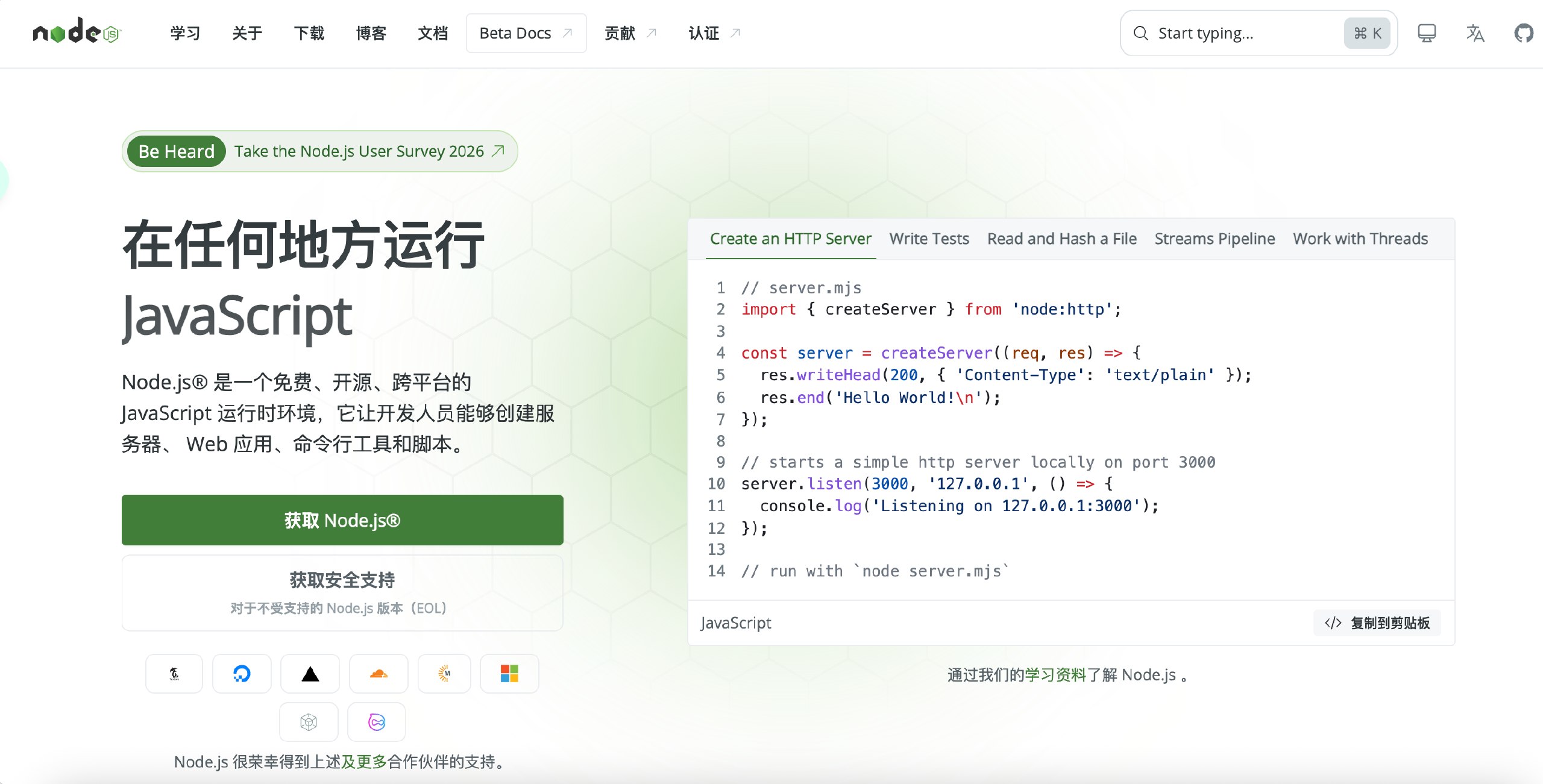Open the 贡献 (Contribute) external link
The height and width of the screenshot is (784, 1543).
click(x=630, y=33)
